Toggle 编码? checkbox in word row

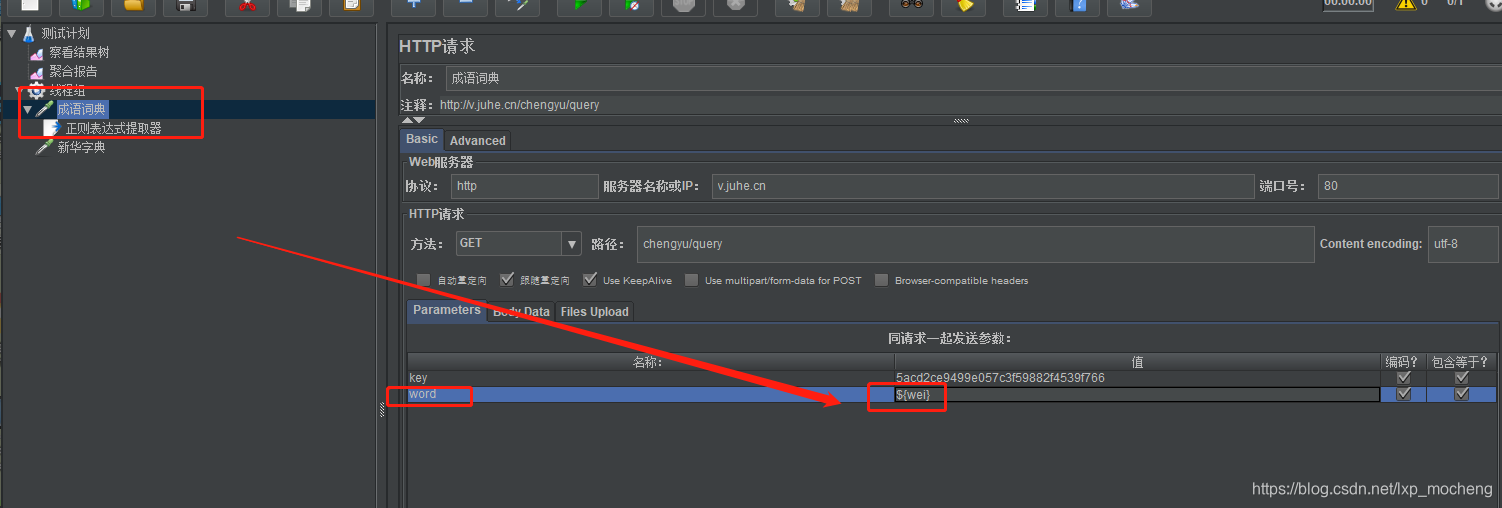(x=1404, y=394)
